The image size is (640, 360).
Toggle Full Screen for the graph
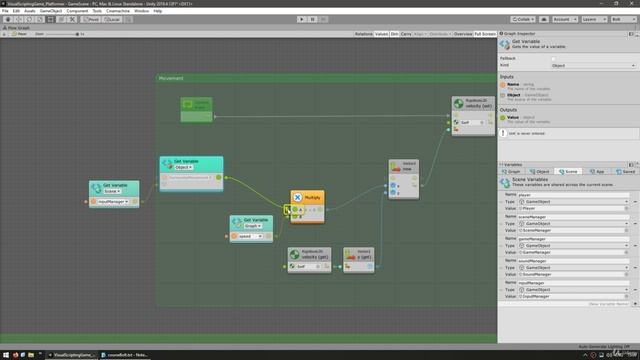(484, 34)
